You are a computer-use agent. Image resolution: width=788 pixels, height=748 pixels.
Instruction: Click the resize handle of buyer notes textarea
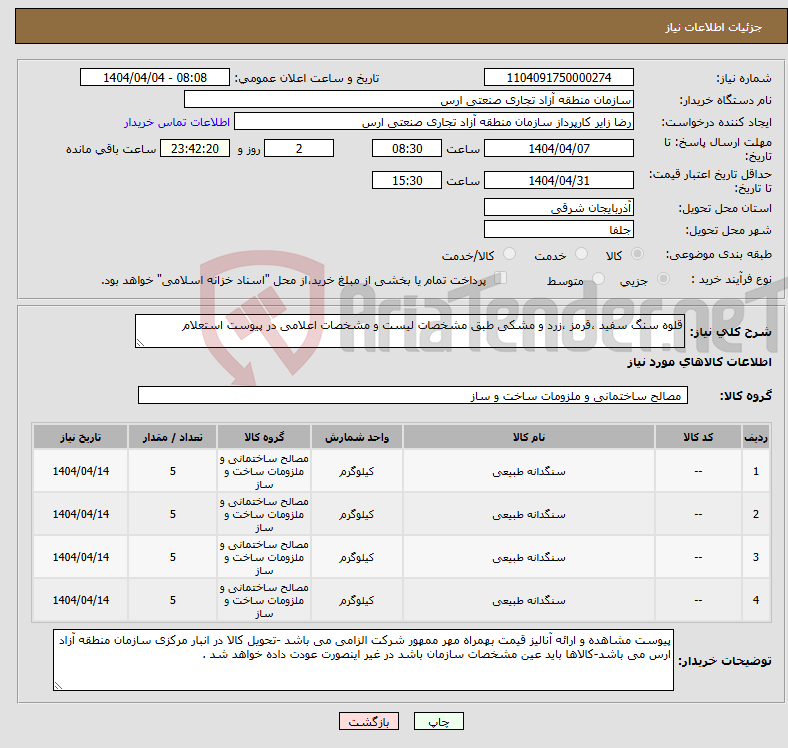(x=58, y=685)
